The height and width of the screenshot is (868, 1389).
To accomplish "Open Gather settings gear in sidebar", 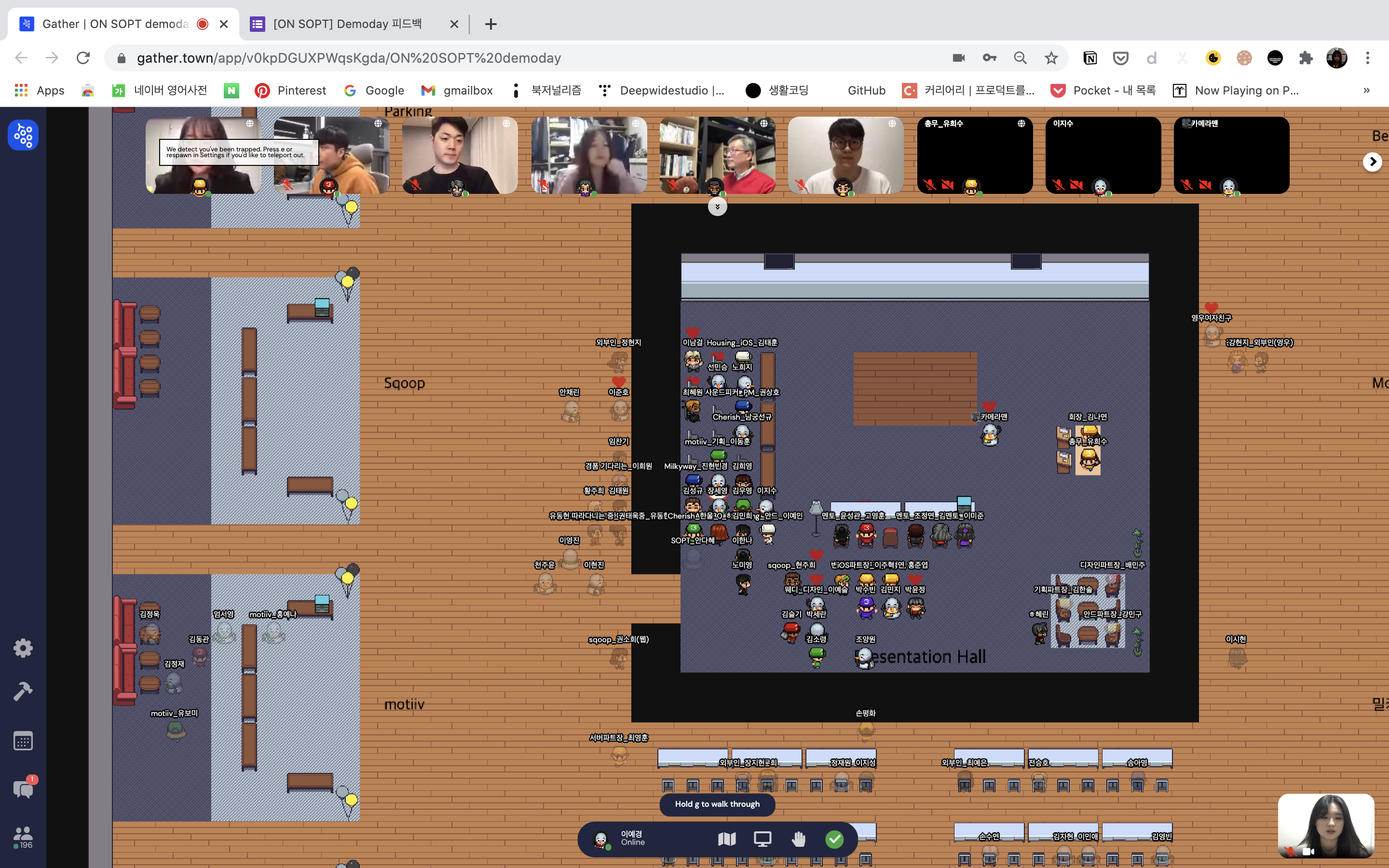I will point(23,648).
